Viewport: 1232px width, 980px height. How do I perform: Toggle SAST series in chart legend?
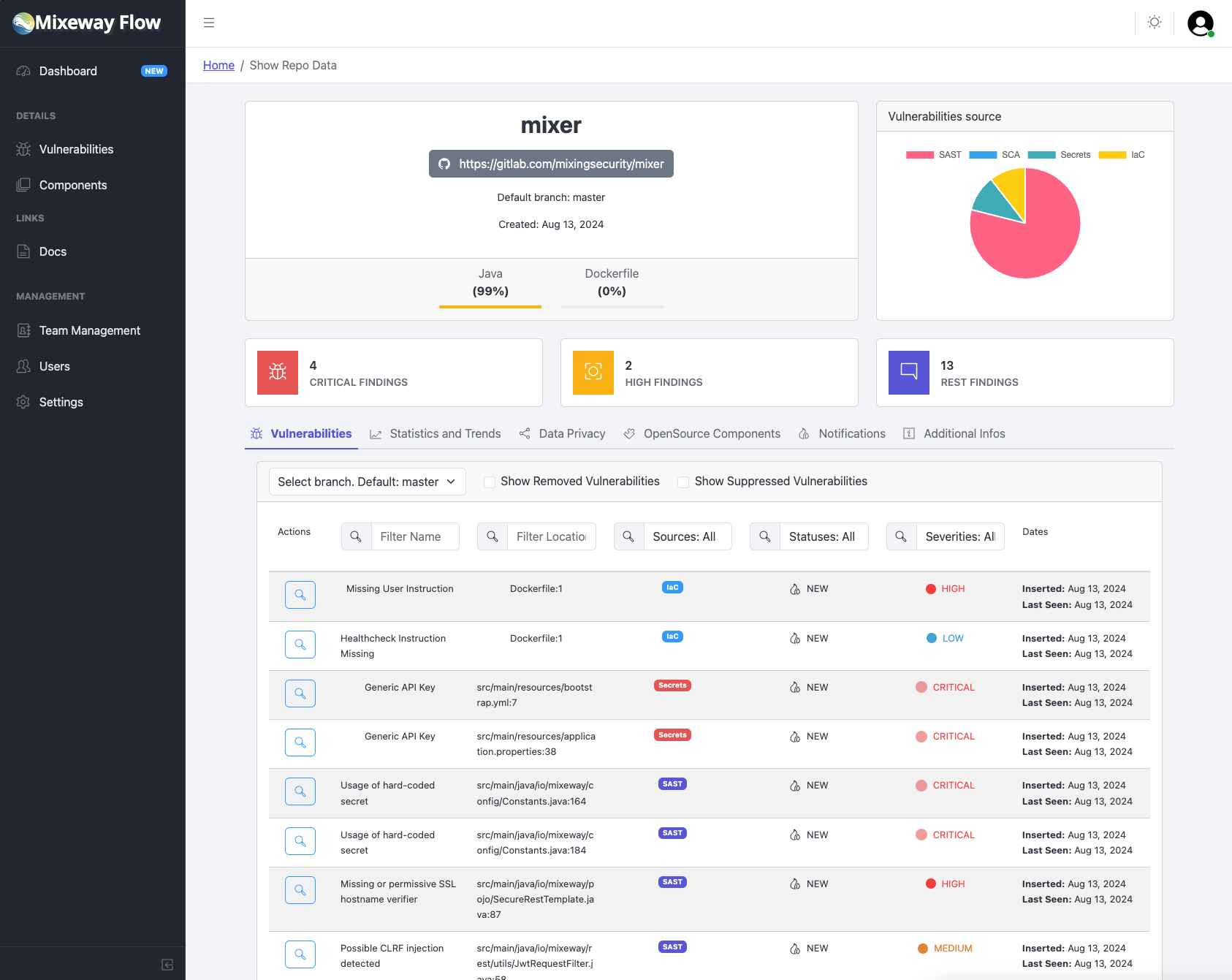click(x=934, y=155)
